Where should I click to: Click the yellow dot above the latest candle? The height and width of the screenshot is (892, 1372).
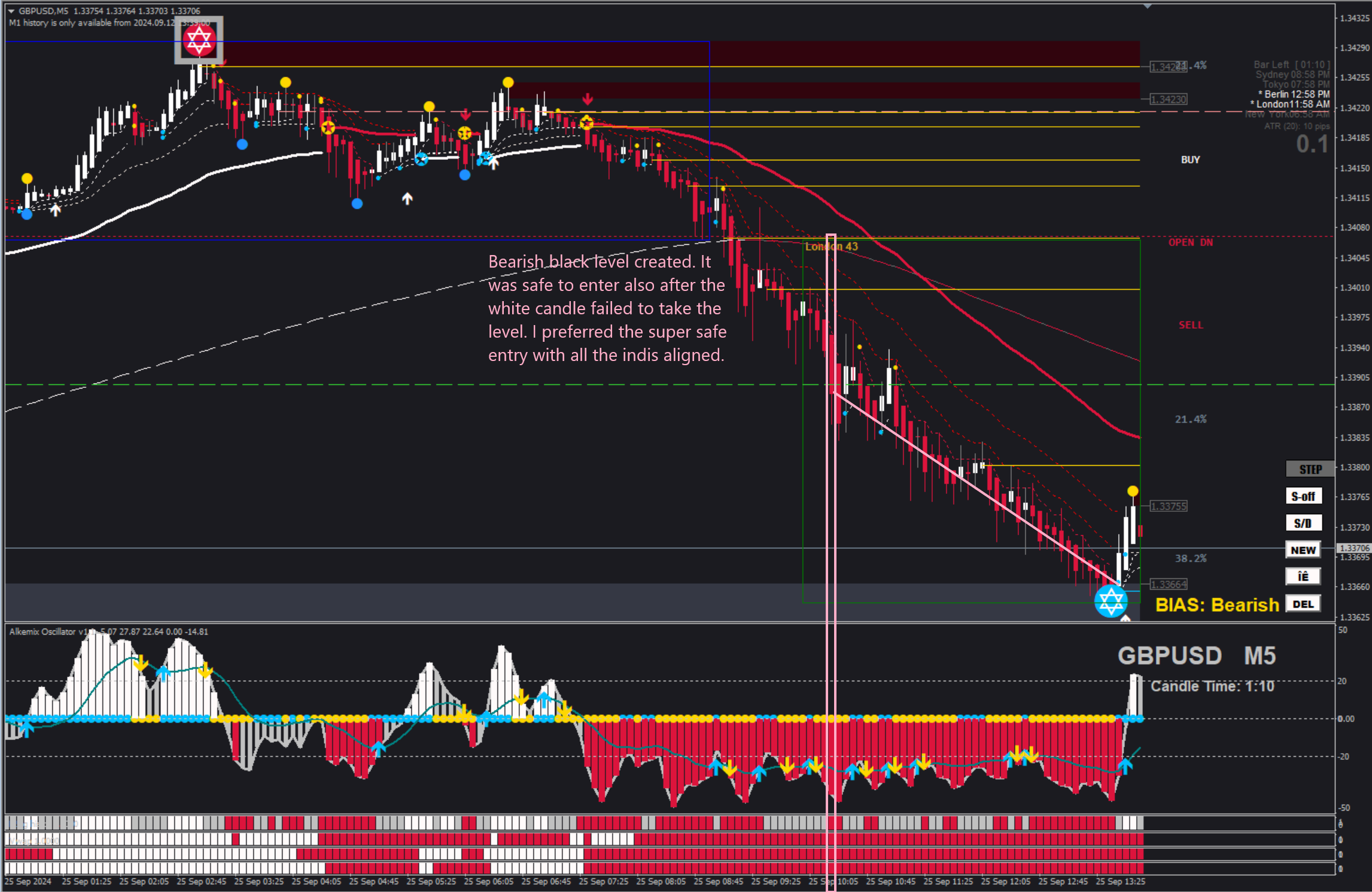(1133, 491)
